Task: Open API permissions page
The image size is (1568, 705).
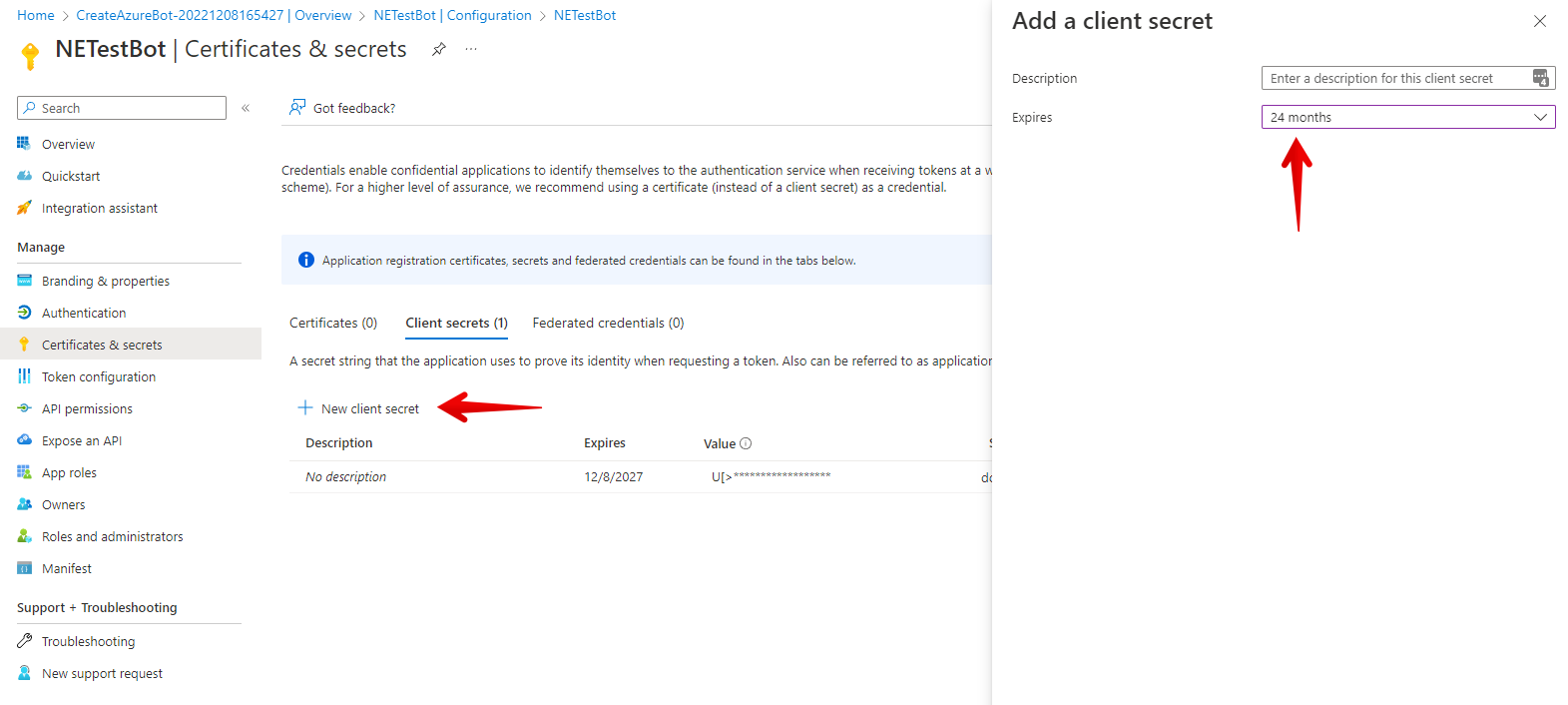Action: click(x=87, y=408)
